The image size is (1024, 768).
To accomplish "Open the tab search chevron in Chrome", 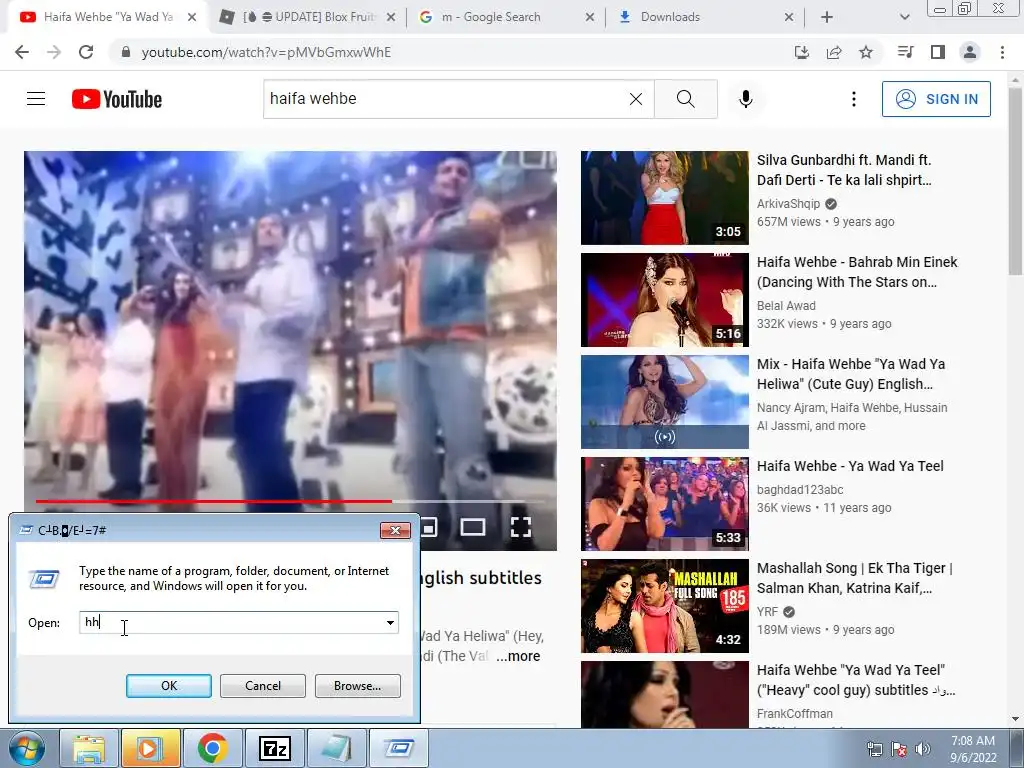I will (x=904, y=17).
